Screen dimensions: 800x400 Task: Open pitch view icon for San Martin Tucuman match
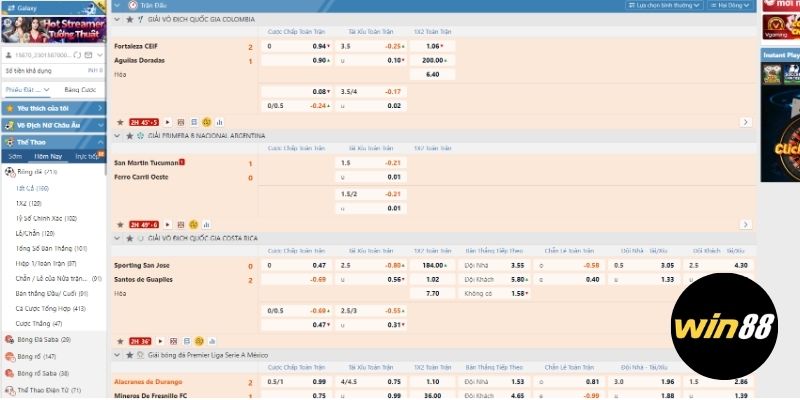point(181,224)
